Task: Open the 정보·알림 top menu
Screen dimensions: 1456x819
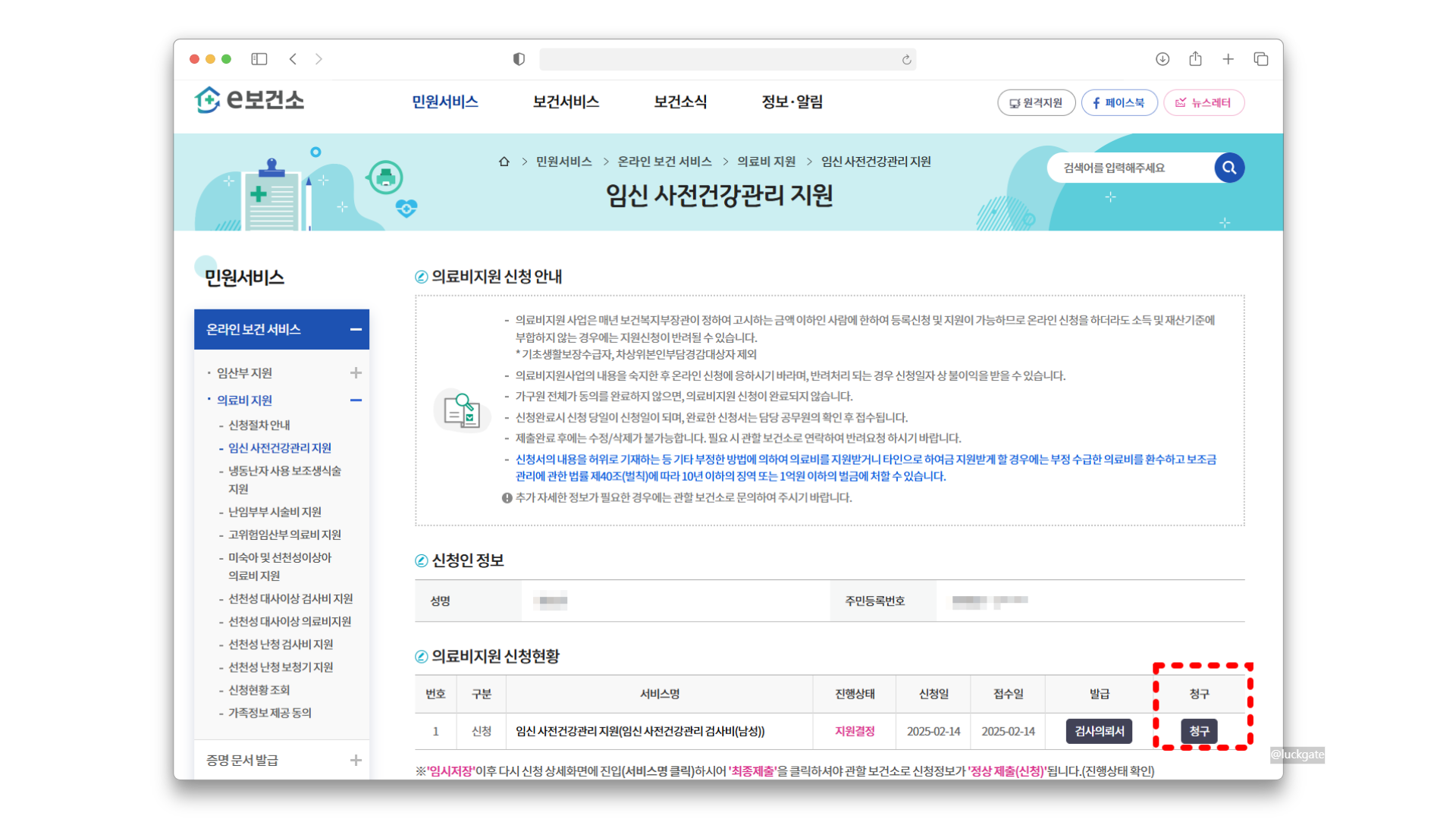Action: 792,102
